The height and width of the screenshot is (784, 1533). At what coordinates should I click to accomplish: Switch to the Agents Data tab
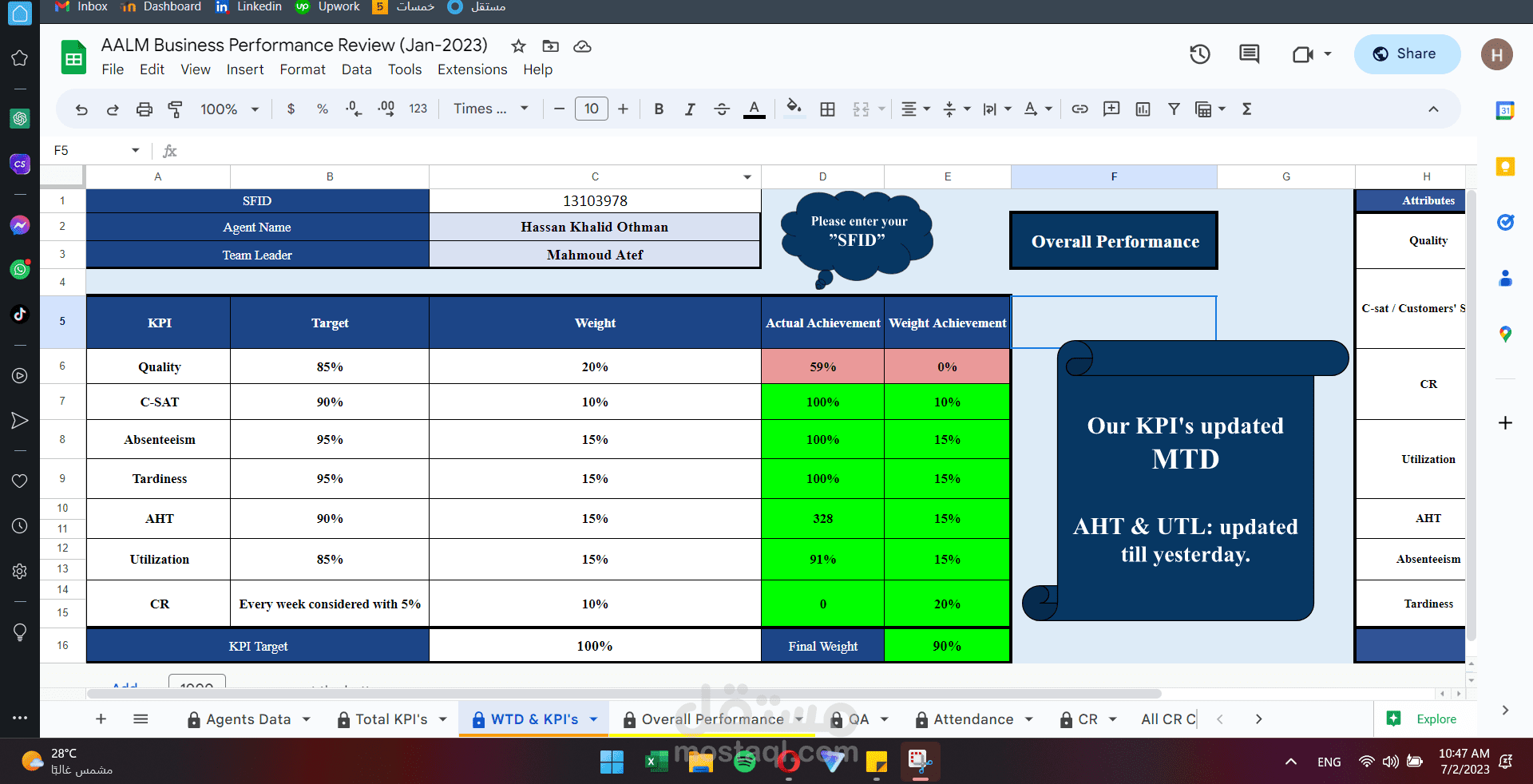tap(248, 719)
